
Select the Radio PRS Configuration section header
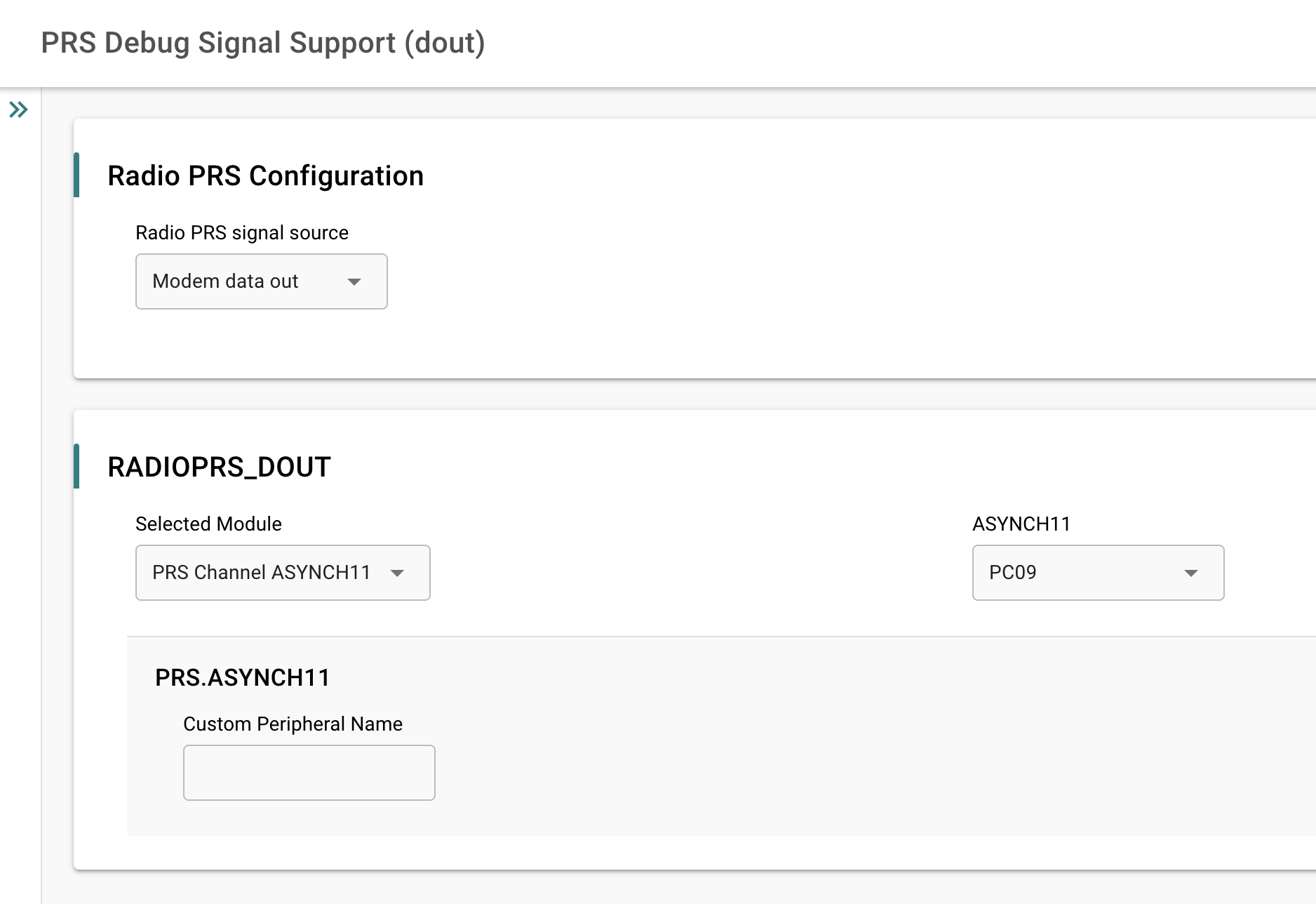265,176
